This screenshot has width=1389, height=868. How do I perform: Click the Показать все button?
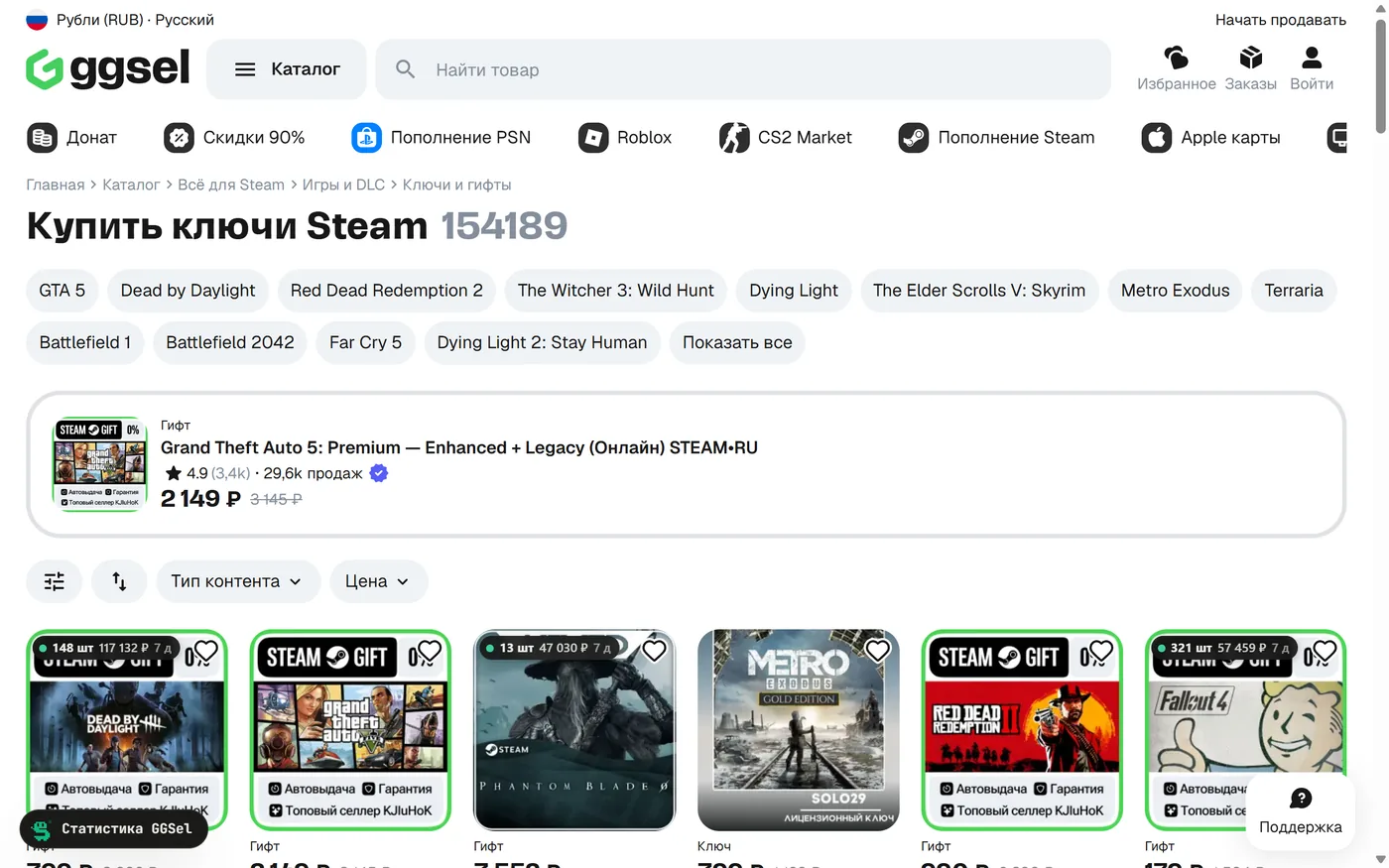pyautogui.click(x=737, y=342)
